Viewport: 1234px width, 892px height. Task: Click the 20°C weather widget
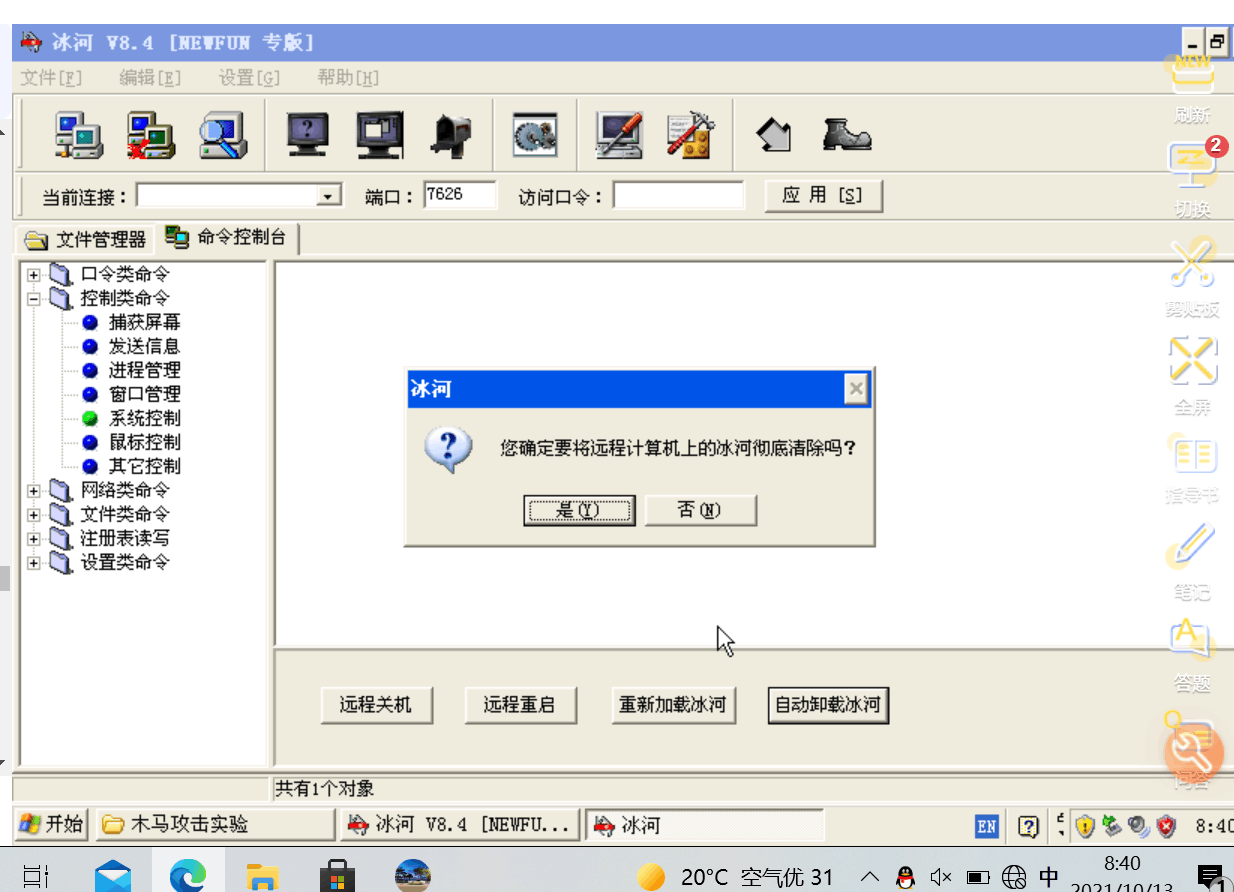point(735,877)
